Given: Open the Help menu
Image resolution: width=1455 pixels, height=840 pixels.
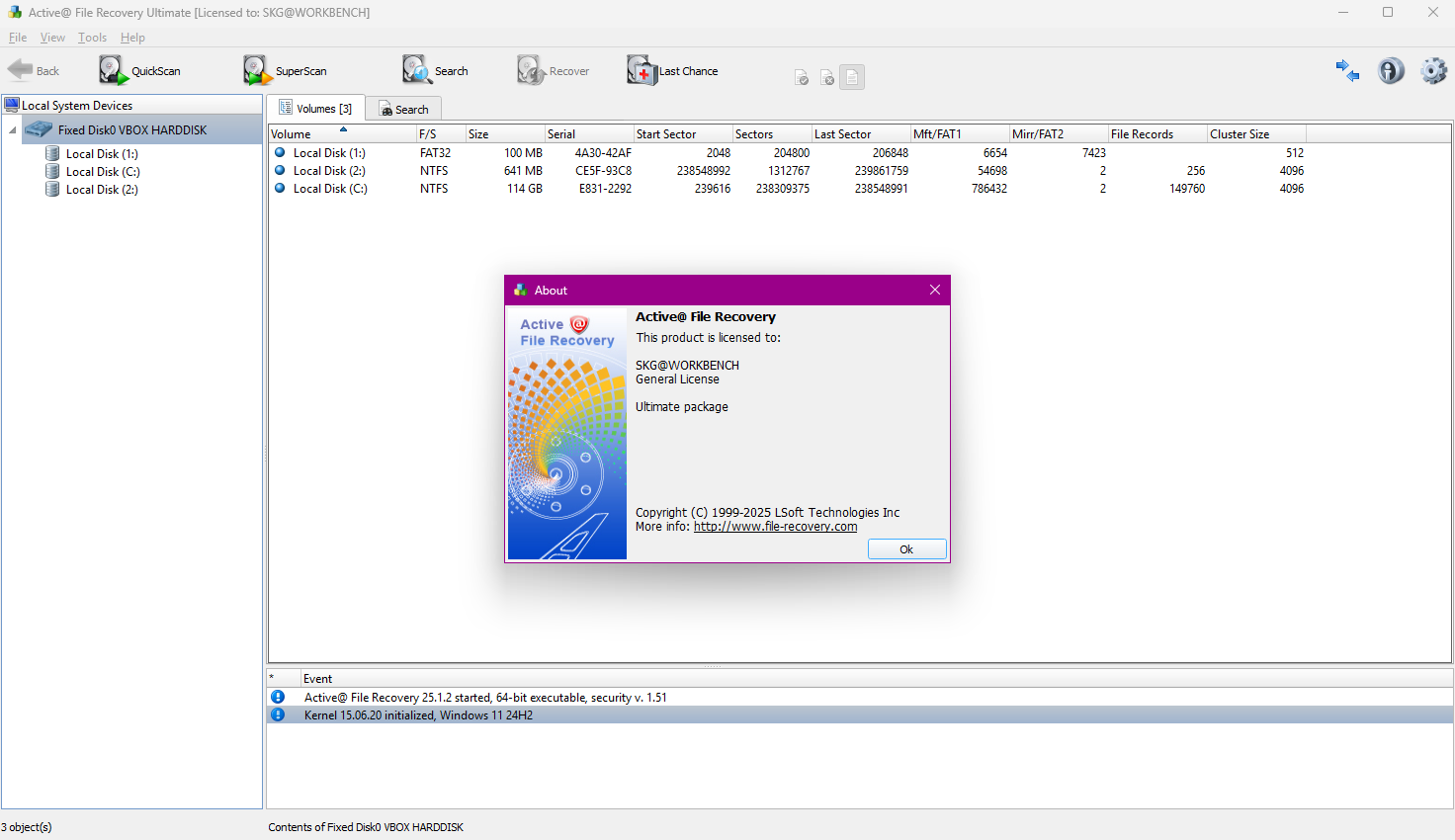Looking at the screenshot, I should pos(132,38).
